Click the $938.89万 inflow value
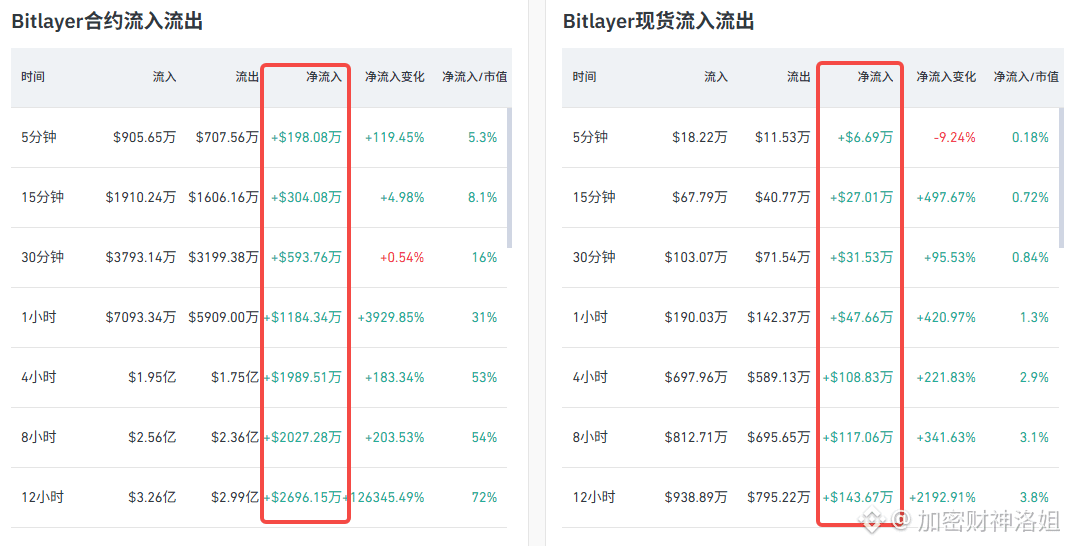Viewport: 1068px width, 546px height. pyautogui.click(x=696, y=497)
